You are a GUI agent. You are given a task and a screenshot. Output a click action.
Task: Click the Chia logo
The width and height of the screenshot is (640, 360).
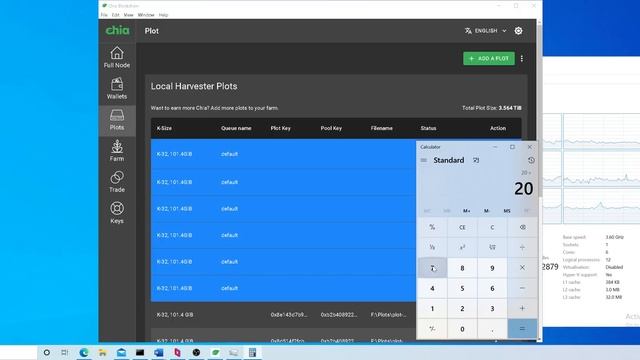(117, 31)
